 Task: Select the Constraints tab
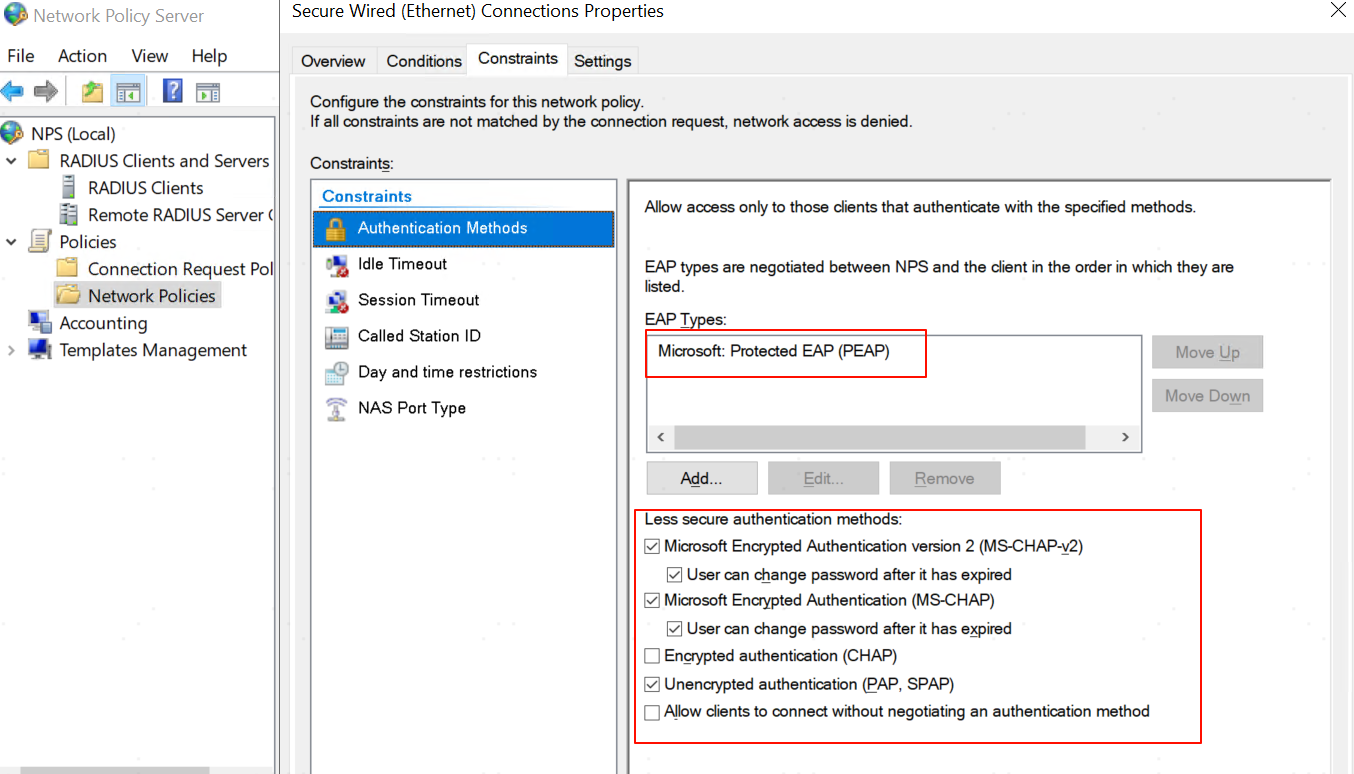click(517, 58)
